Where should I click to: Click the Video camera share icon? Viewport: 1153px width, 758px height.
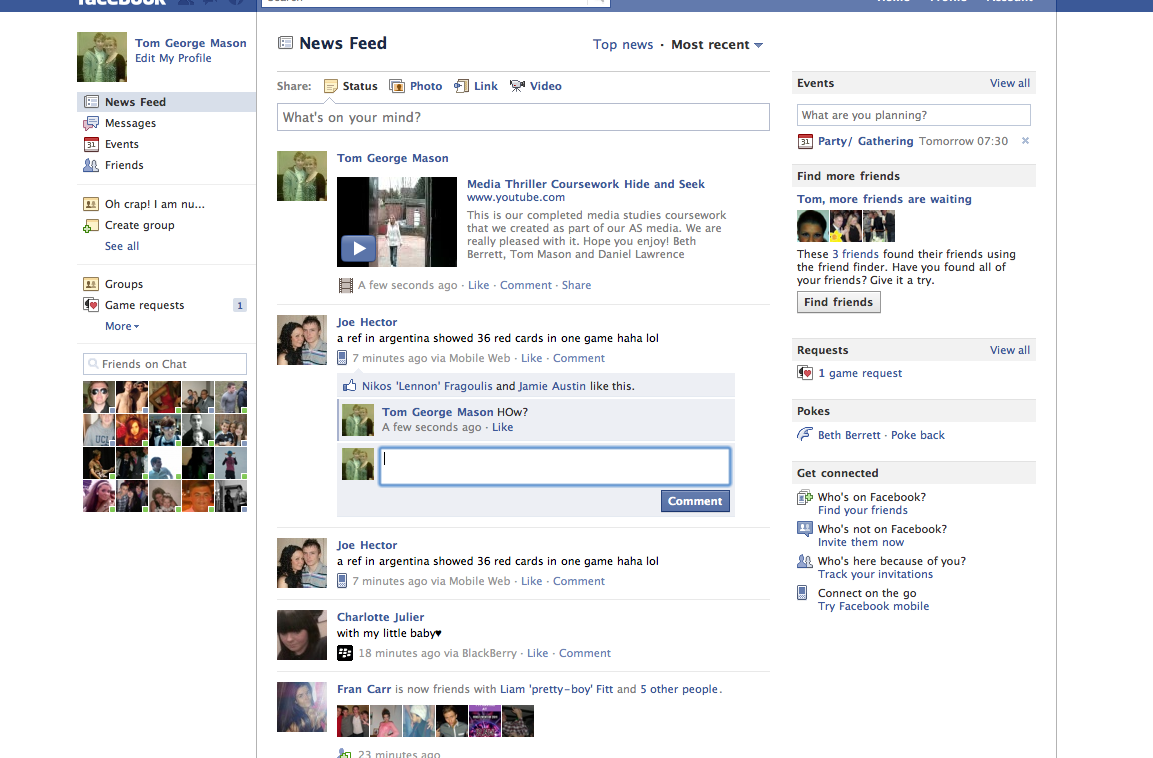coord(518,86)
